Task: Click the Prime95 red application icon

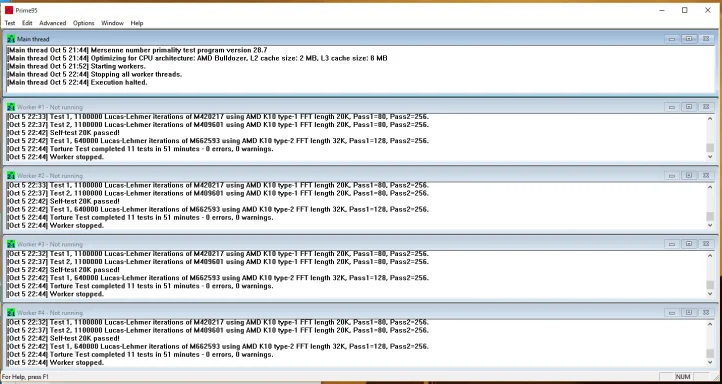Action: tap(9, 10)
